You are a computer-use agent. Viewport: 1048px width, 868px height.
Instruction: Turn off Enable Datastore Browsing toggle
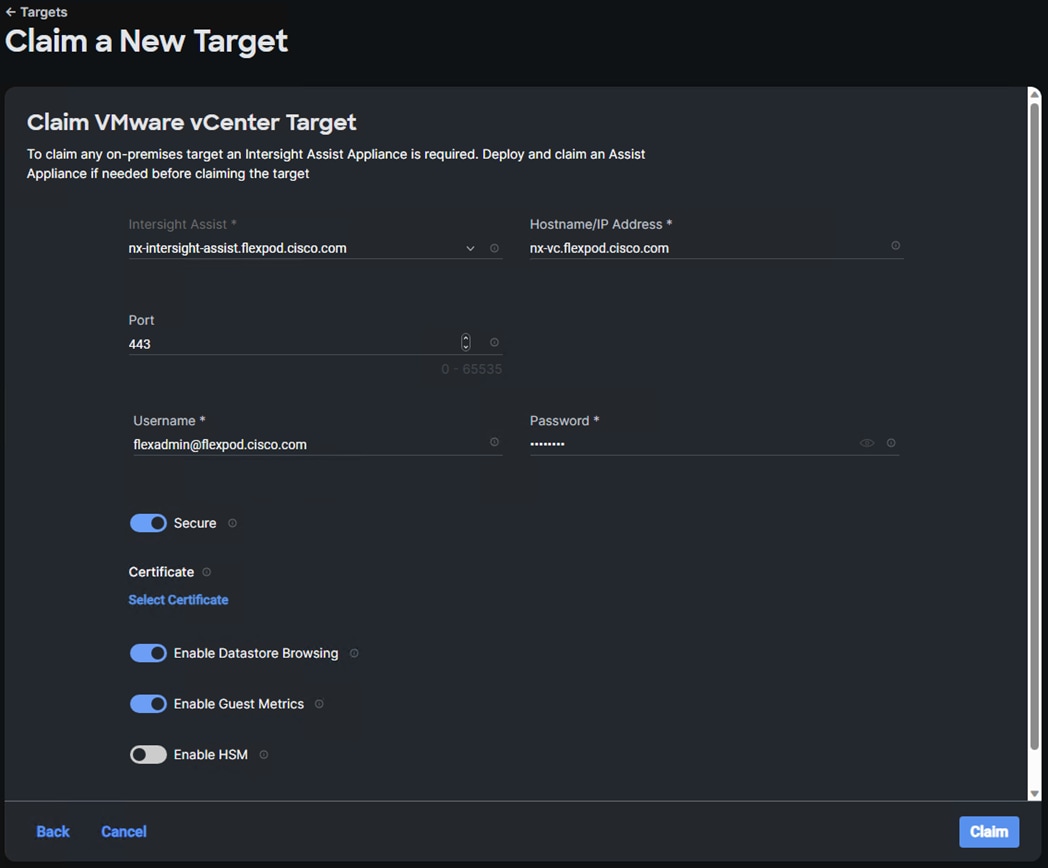point(148,653)
